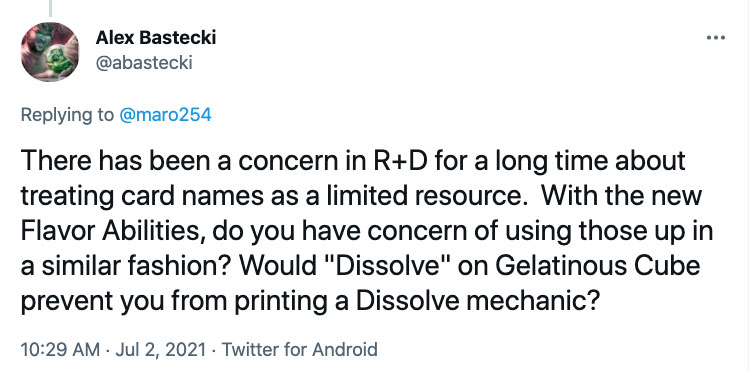This screenshot has width=749, height=373.
Task: Click the 'Replying to' label text
Action: click(x=67, y=115)
